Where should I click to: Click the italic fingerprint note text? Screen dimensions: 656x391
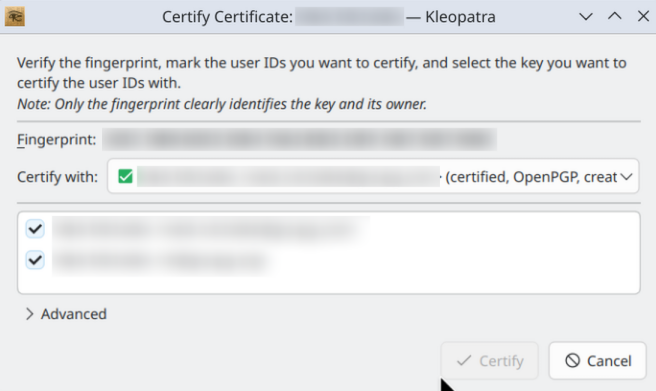tap(222, 104)
